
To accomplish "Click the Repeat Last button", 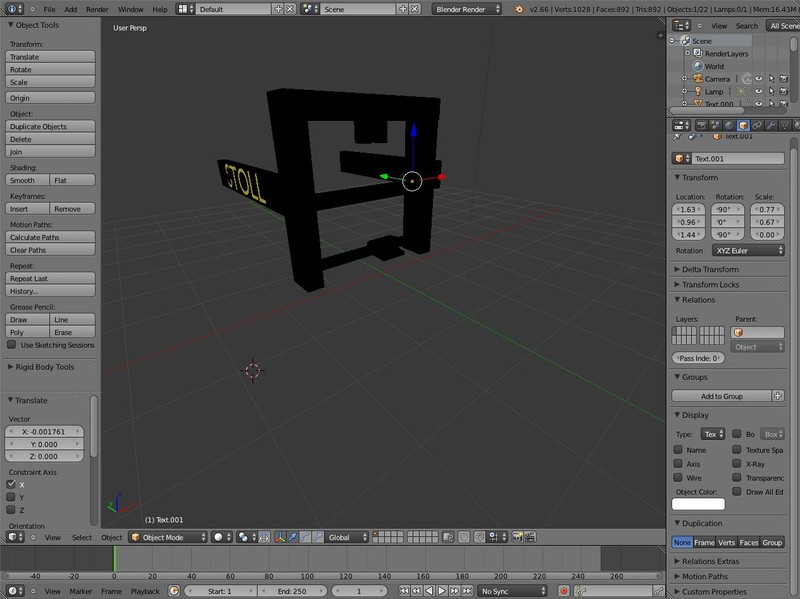I will pyautogui.click(x=51, y=278).
